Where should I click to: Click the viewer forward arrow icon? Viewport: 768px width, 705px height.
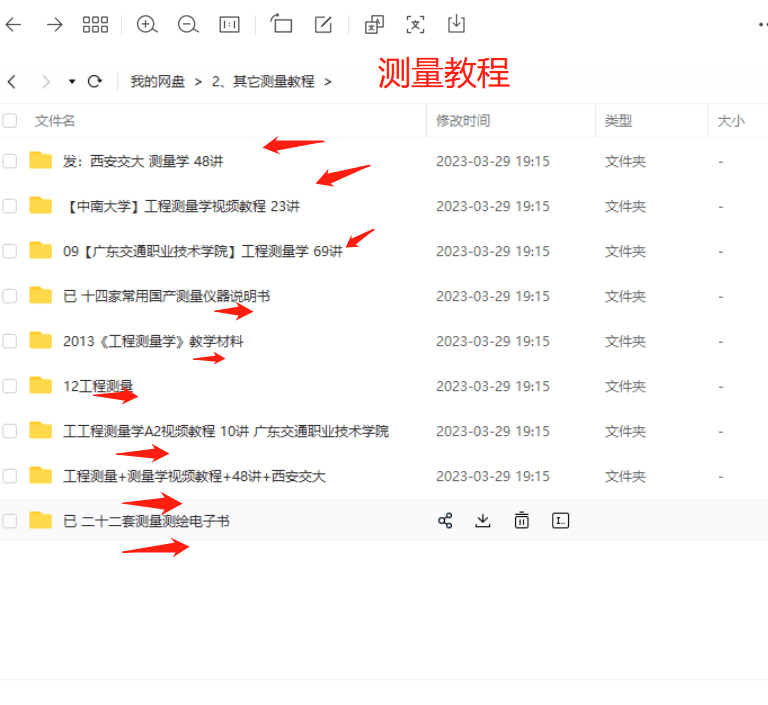54,24
